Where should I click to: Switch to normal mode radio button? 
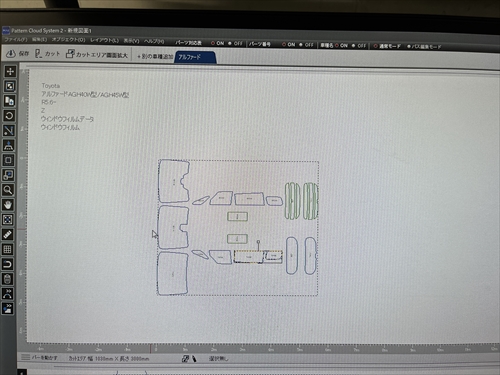pyautogui.click(x=387, y=46)
